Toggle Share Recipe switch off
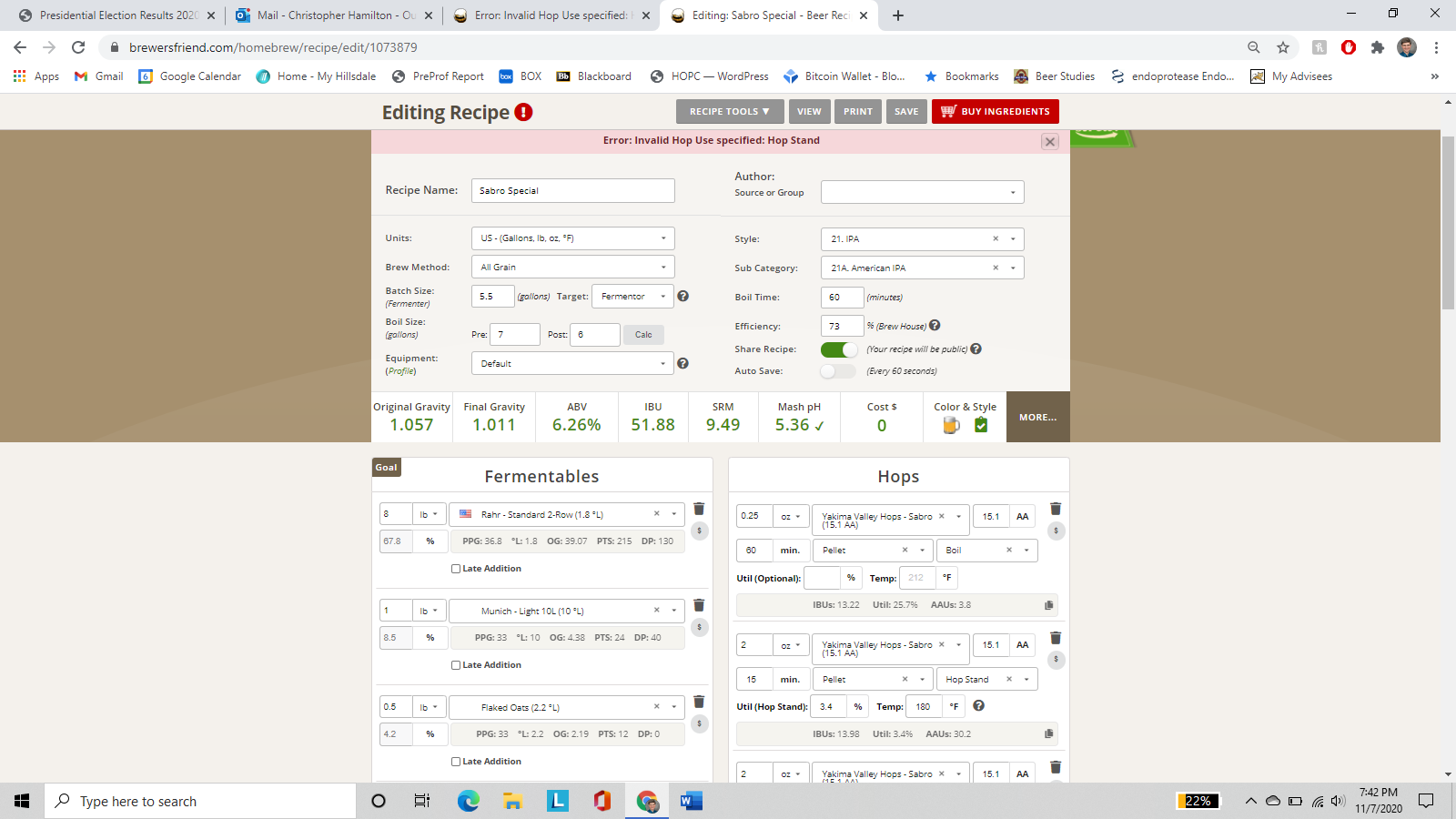The height and width of the screenshot is (819, 1456). [839, 349]
